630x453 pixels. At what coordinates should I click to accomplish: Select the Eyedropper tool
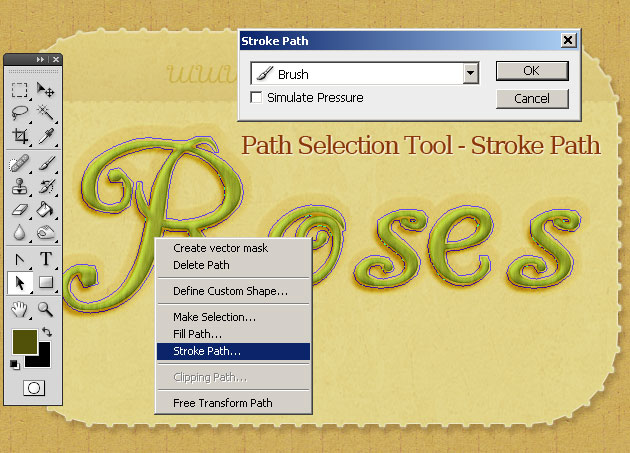46,136
